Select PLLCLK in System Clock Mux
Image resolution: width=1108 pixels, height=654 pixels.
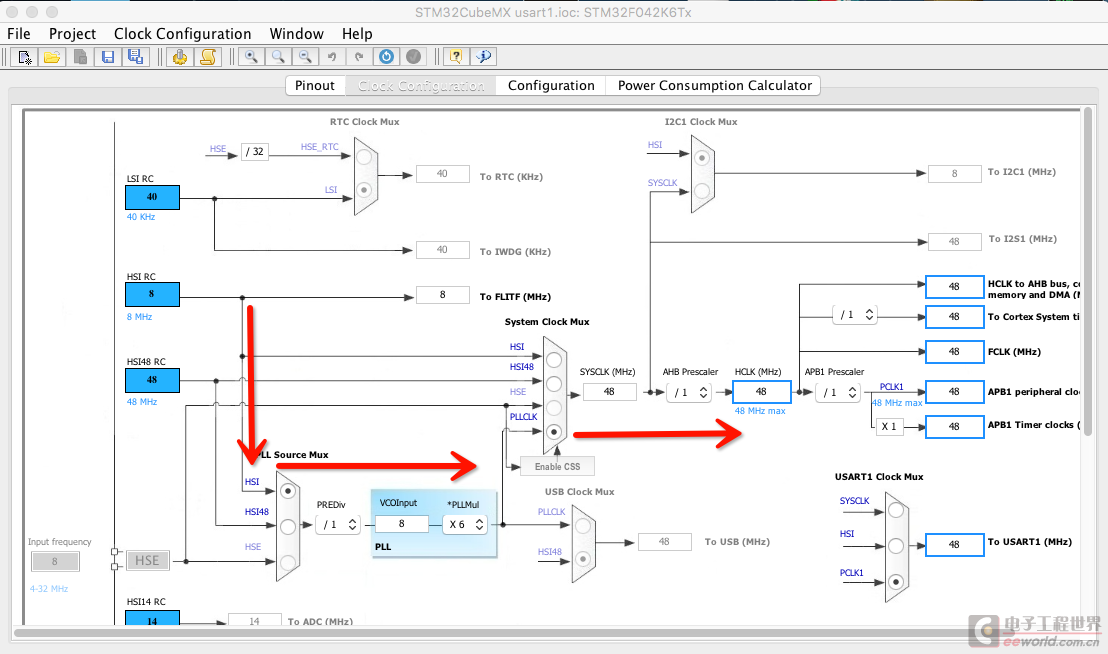pyautogui.click(x=554, y=432)
